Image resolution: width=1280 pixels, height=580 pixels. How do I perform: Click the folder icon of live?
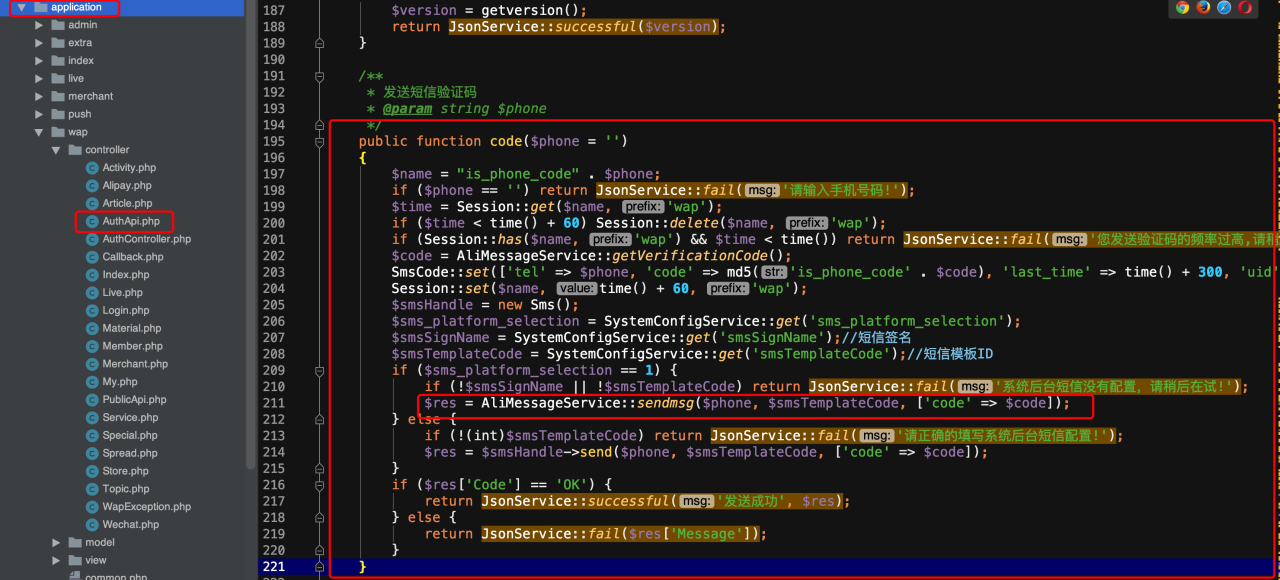[57, 78]
